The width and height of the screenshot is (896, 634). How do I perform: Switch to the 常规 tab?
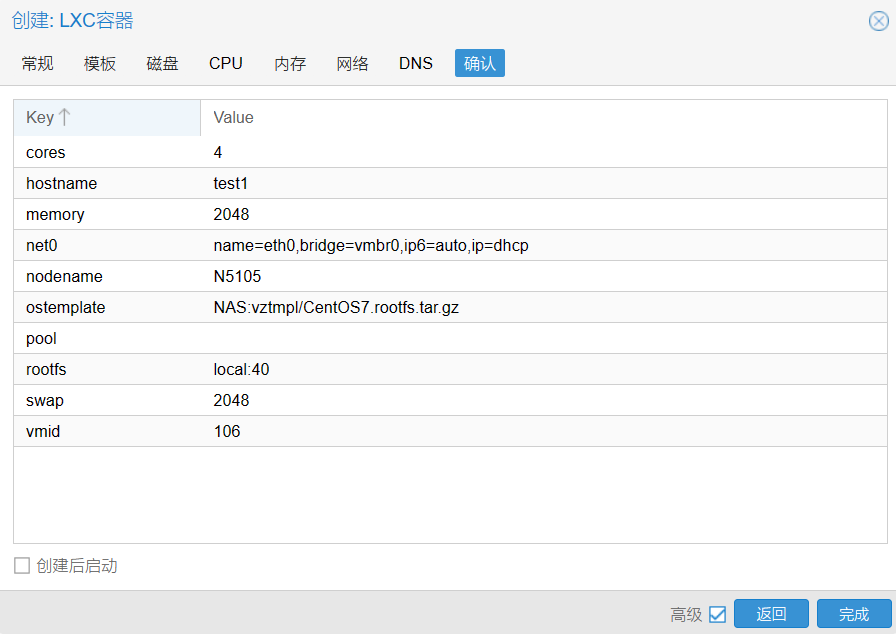point(37,63)
